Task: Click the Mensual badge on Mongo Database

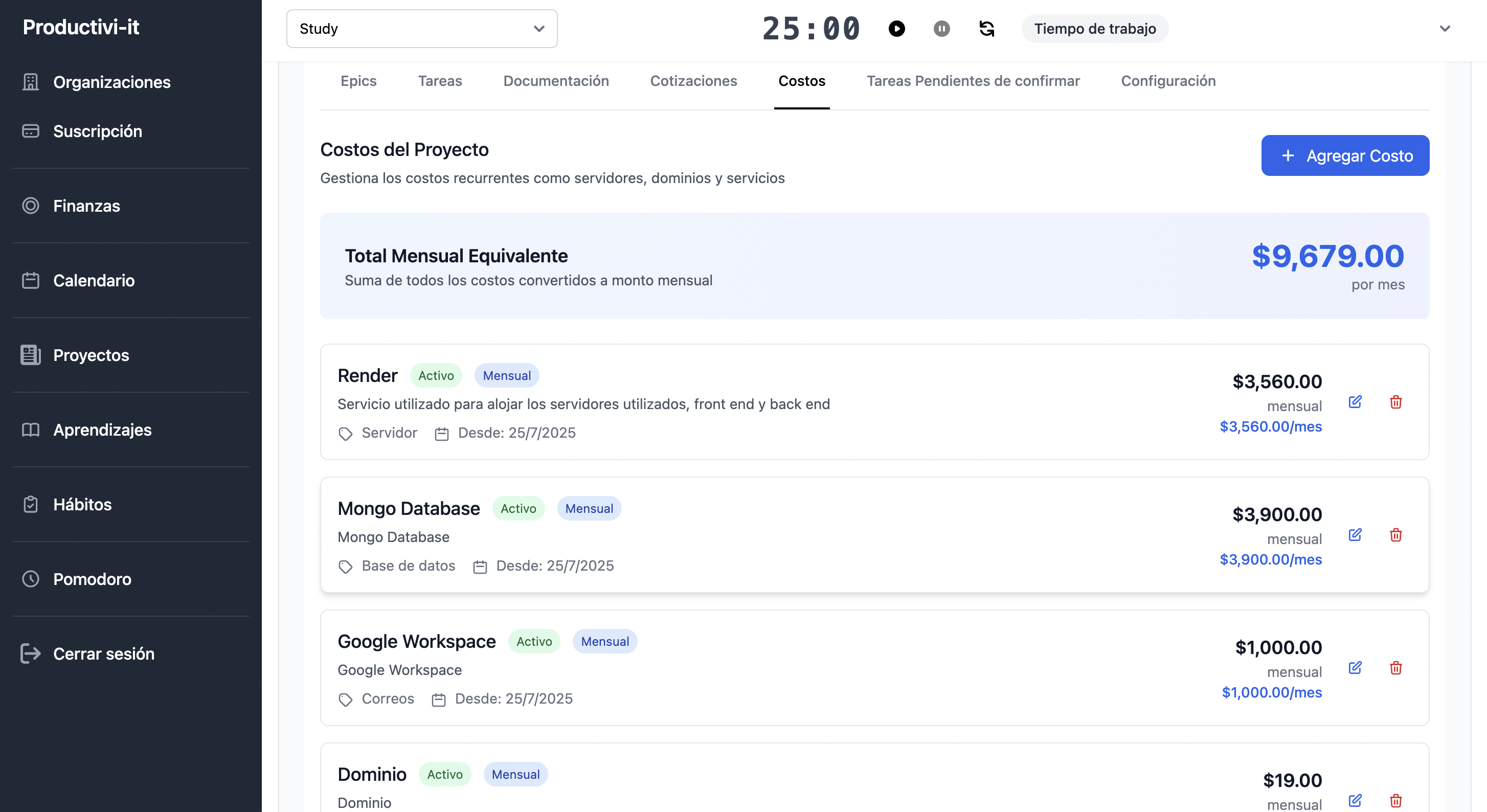Action: tap(589, 508)
